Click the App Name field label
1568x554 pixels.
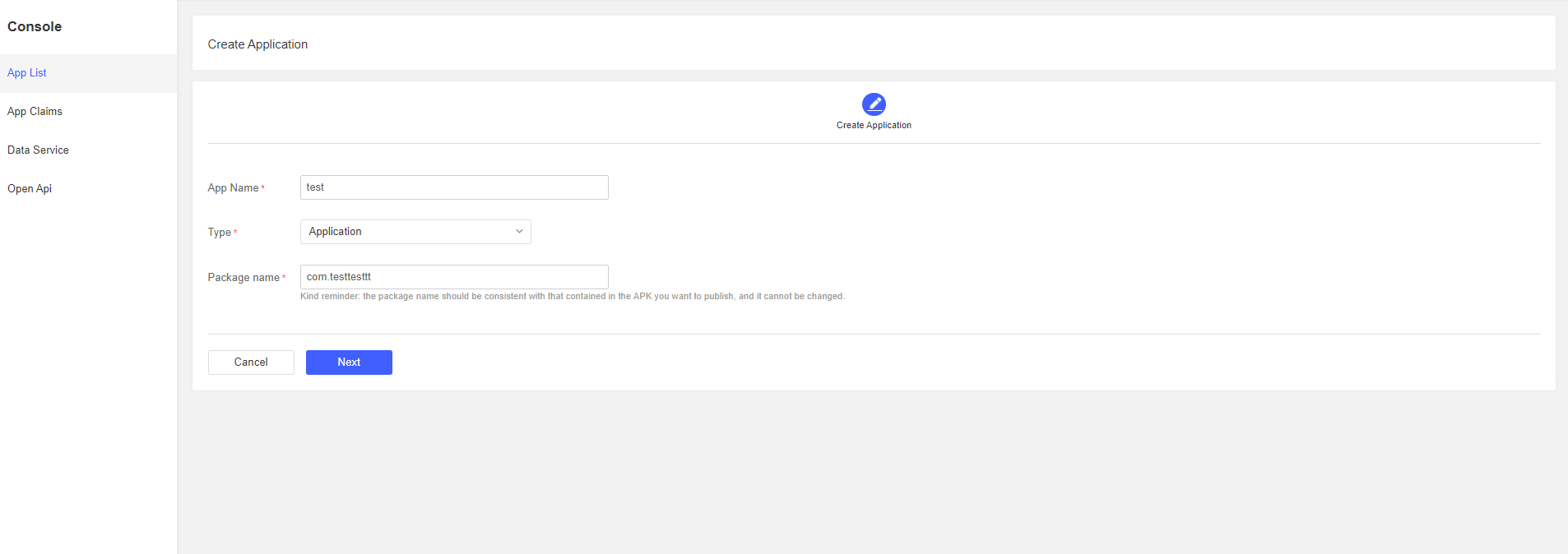[233, 188]
